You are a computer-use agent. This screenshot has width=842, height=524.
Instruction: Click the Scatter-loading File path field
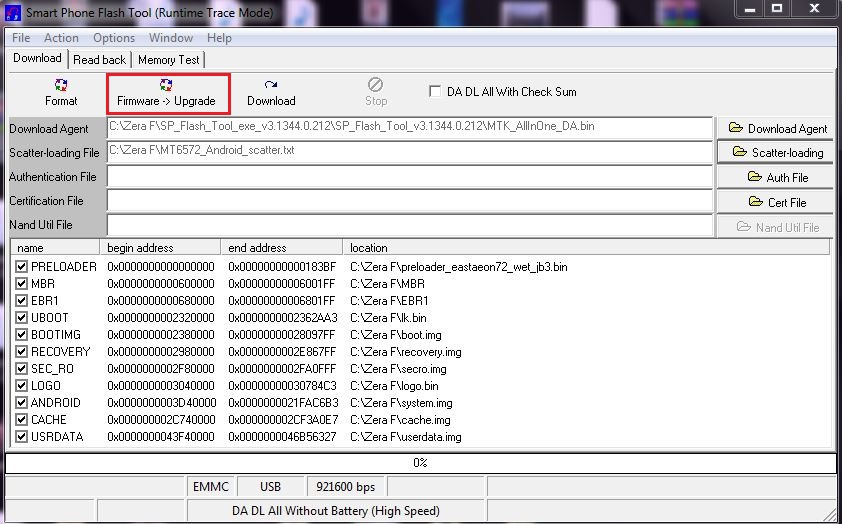click(410, 152)
